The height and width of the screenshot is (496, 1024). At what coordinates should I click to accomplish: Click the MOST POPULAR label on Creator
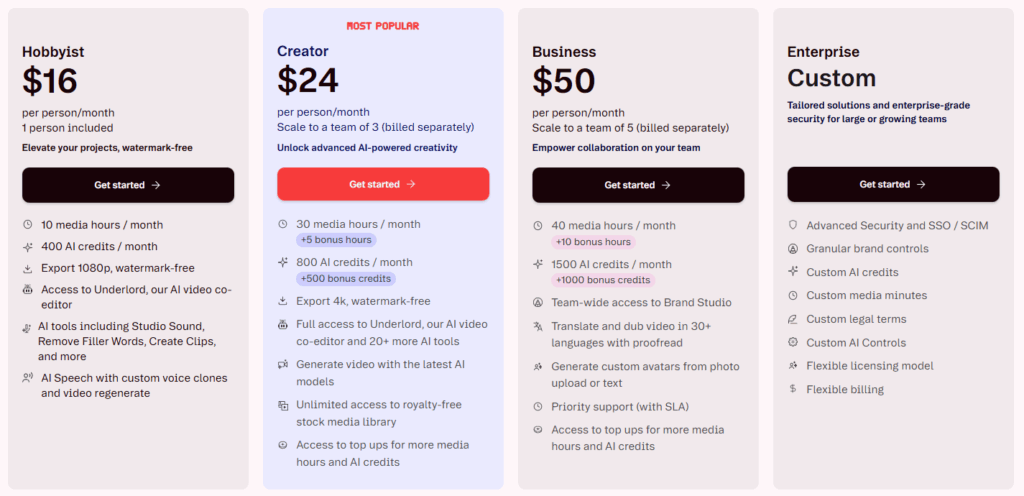[383, 26]
